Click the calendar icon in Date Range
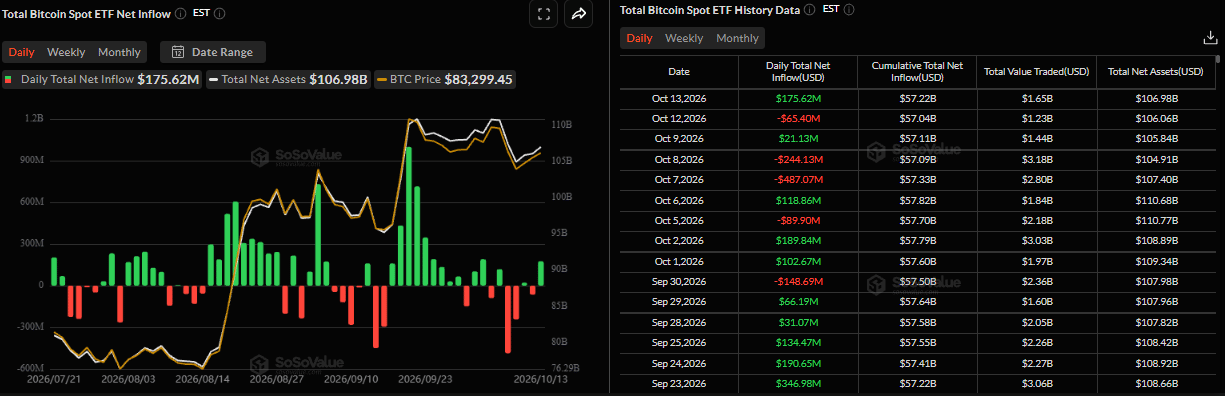The height and width of the screenshot is (396, 1225). click(178, 52)
